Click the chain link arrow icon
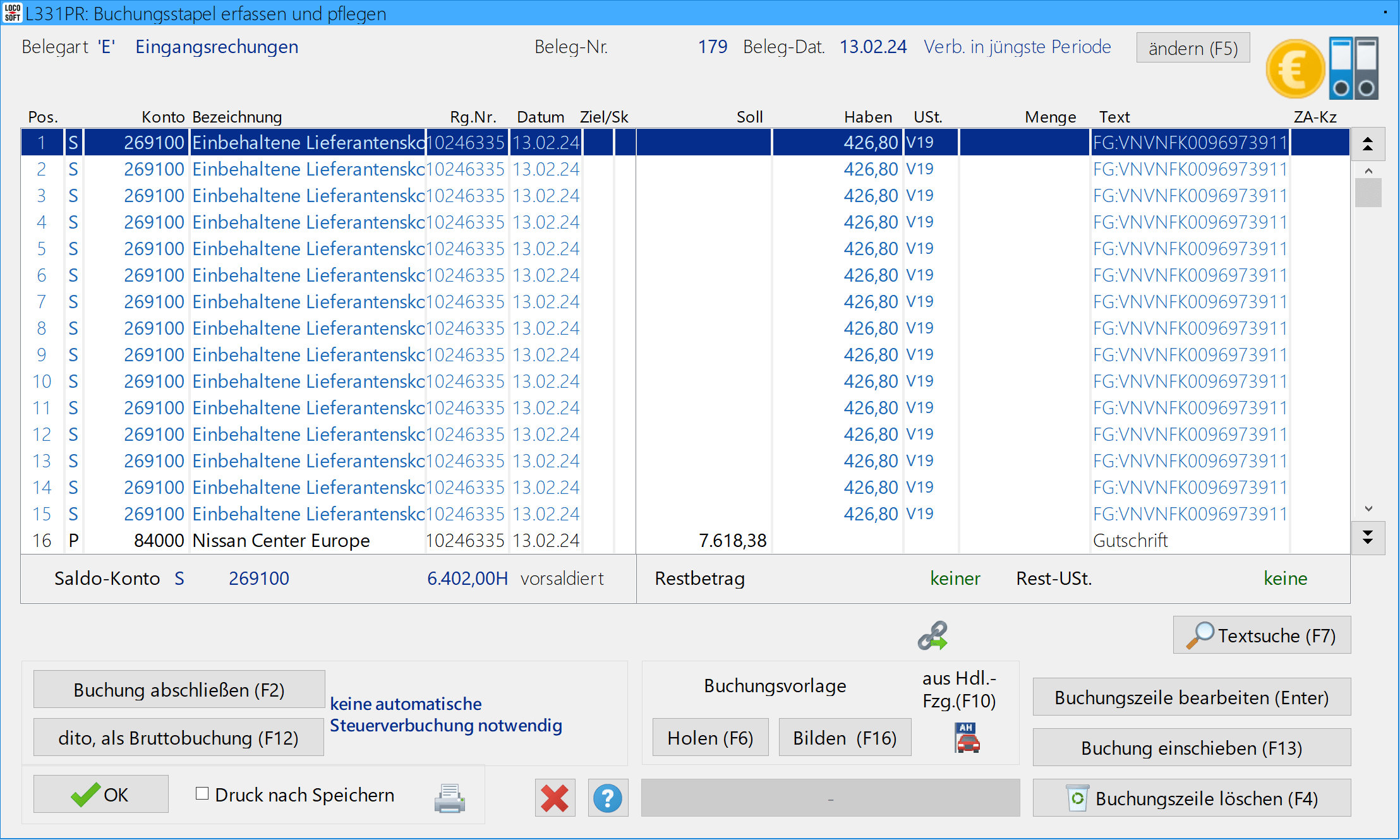 click(932, 636)
